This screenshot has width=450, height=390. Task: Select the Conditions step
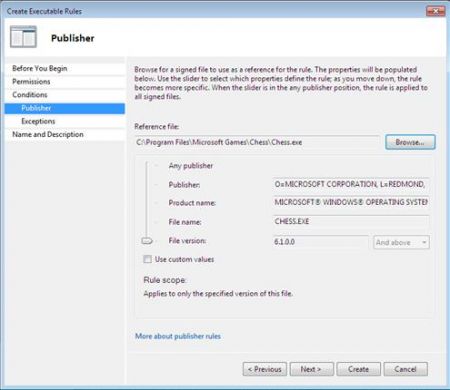(65, 95)
